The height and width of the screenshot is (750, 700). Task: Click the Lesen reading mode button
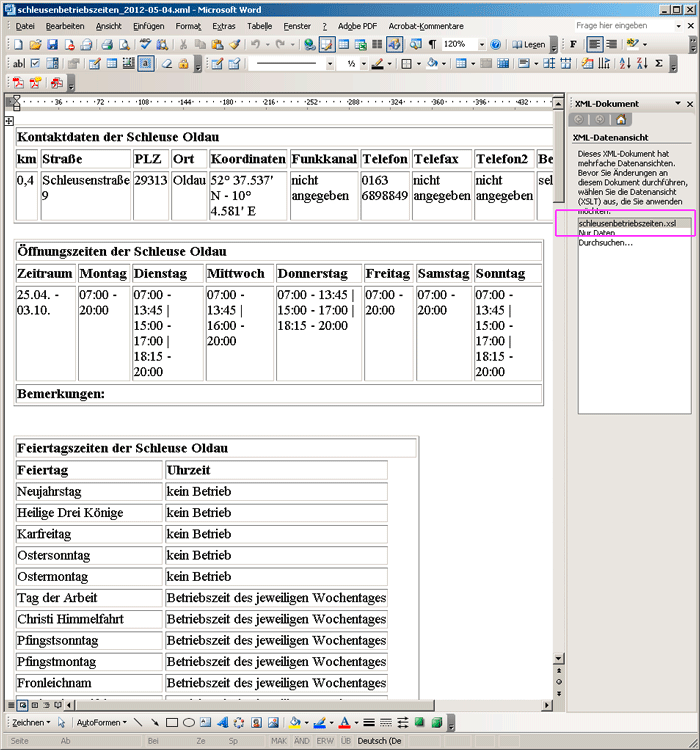(528, 44)
